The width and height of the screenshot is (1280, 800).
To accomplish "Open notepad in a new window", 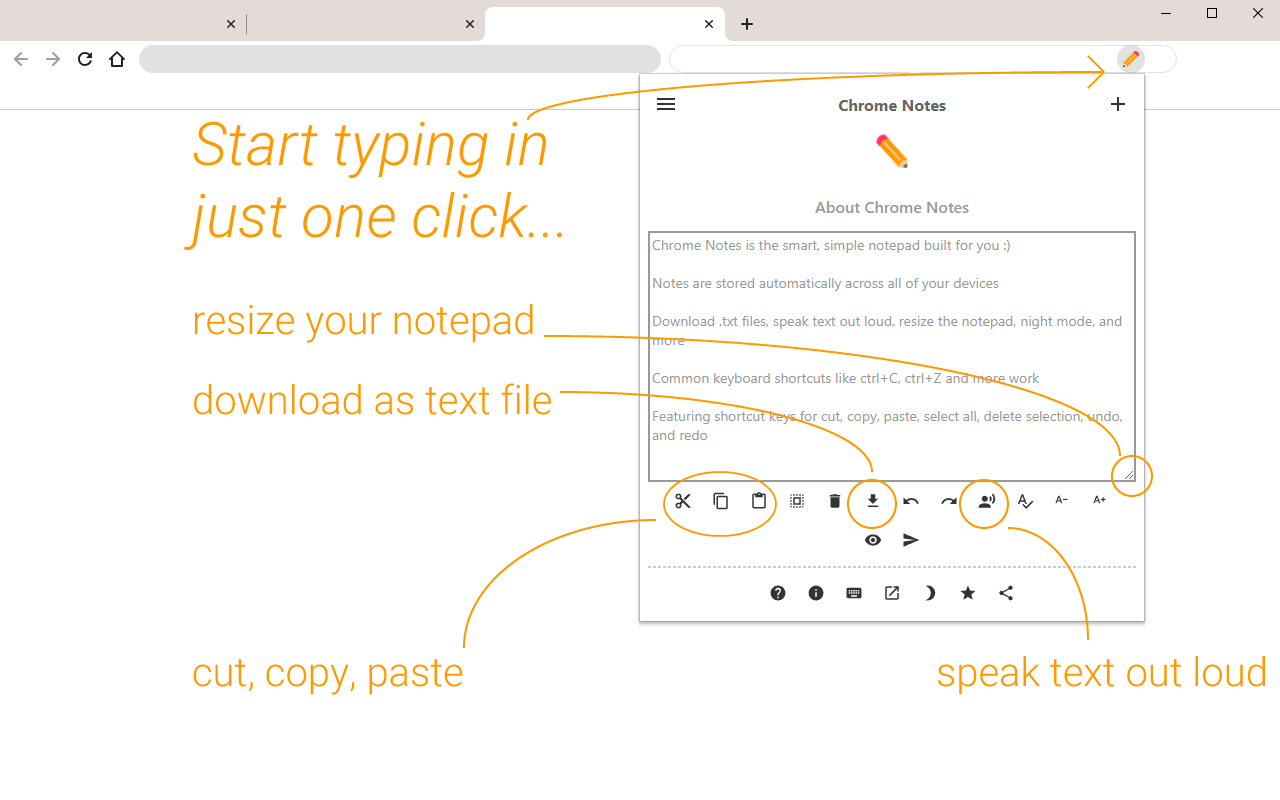I will click(892, 593).
